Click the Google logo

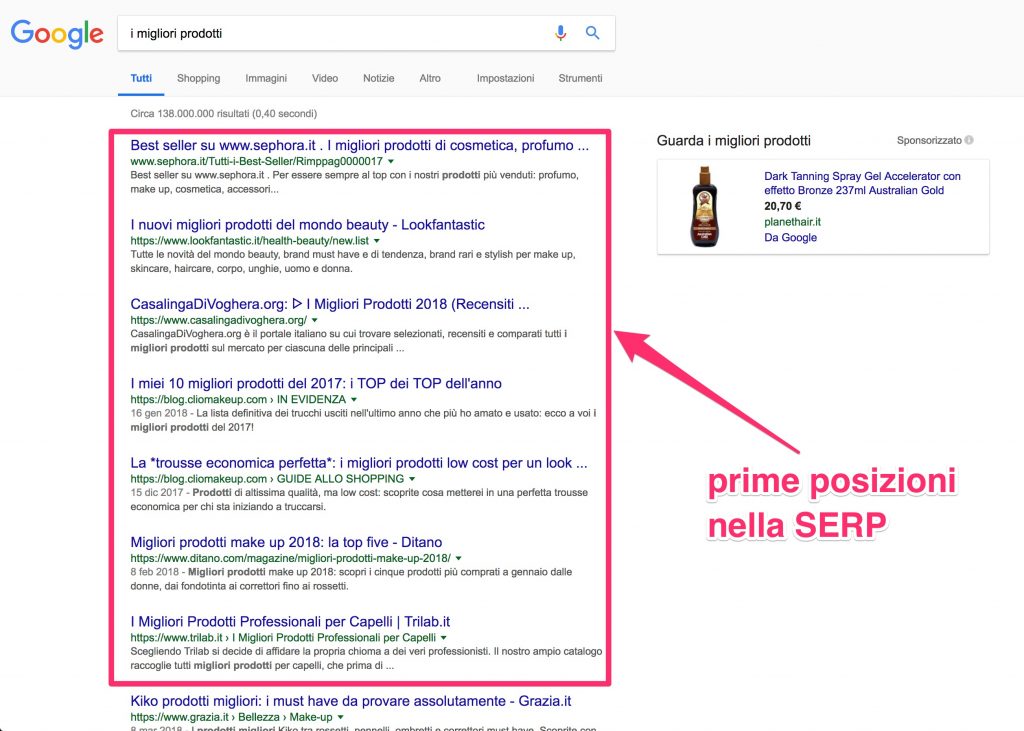coord(57,34)
